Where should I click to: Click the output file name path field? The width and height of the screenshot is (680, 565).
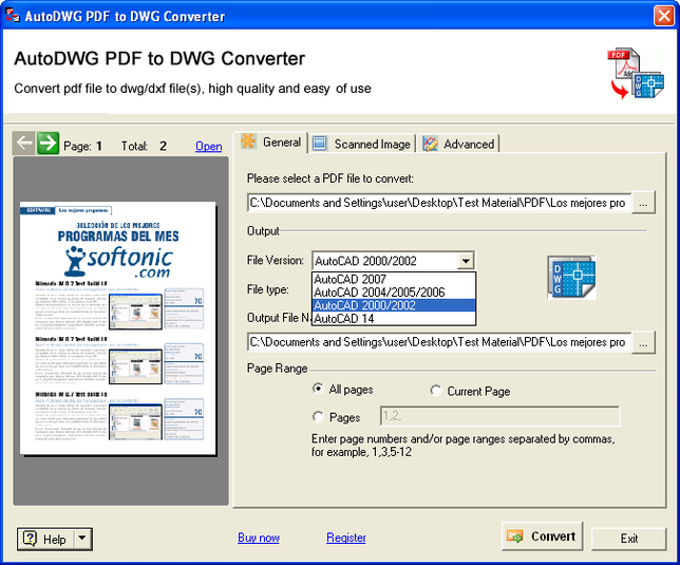(439, 342)
